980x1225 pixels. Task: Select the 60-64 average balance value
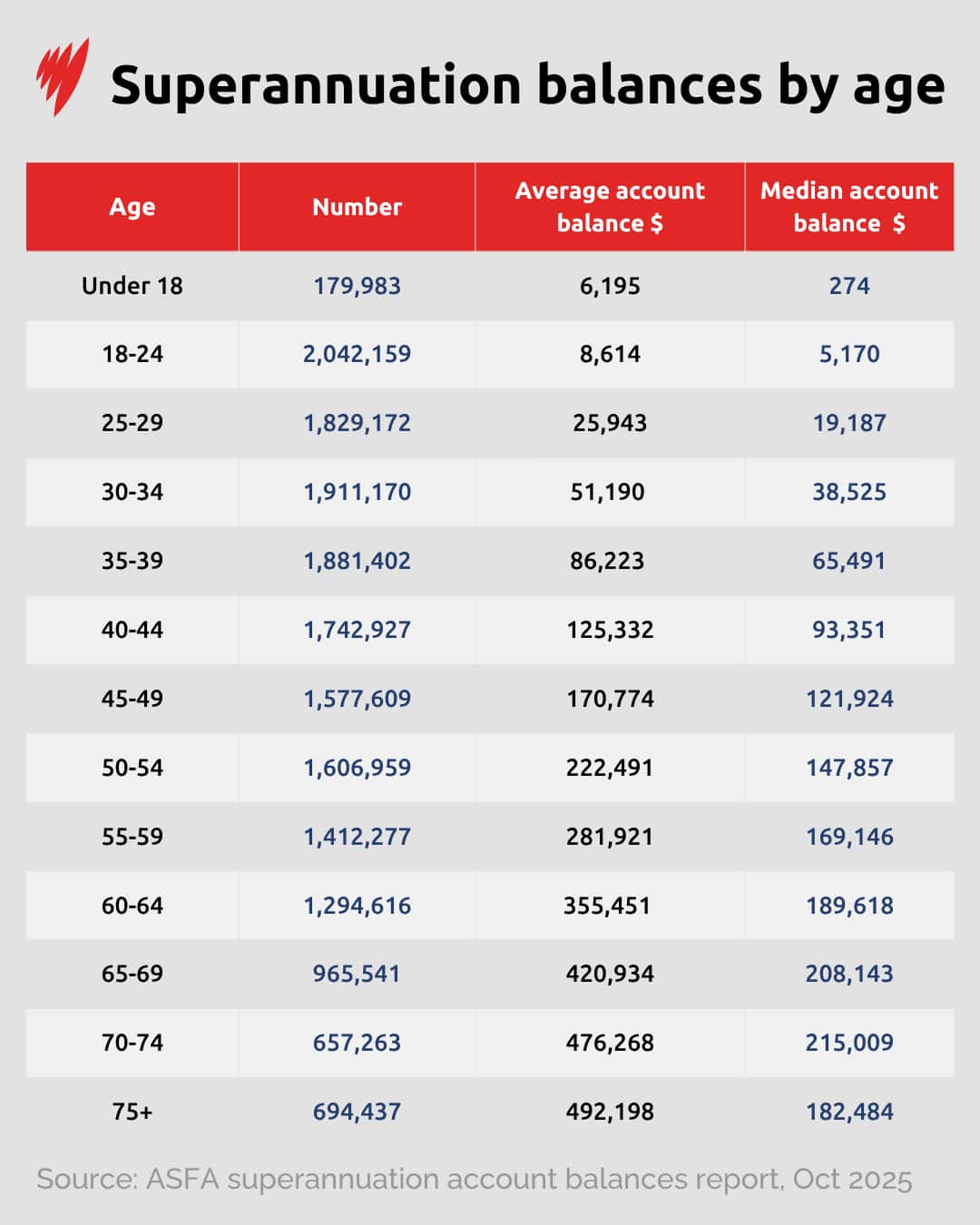point(610,905)
